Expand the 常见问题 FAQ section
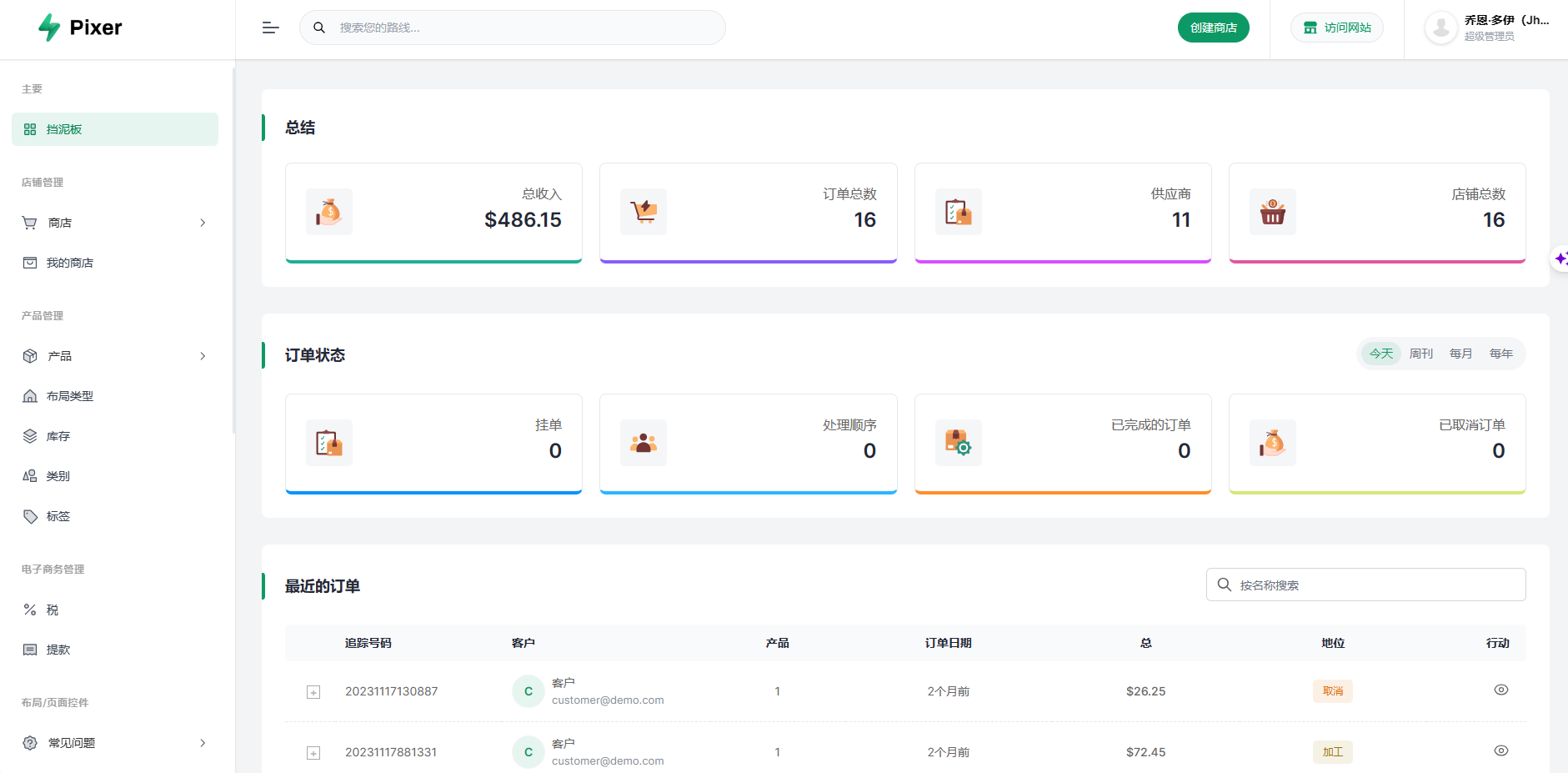Viewport: 1568px width, 773px height. (x=202, y=742)
